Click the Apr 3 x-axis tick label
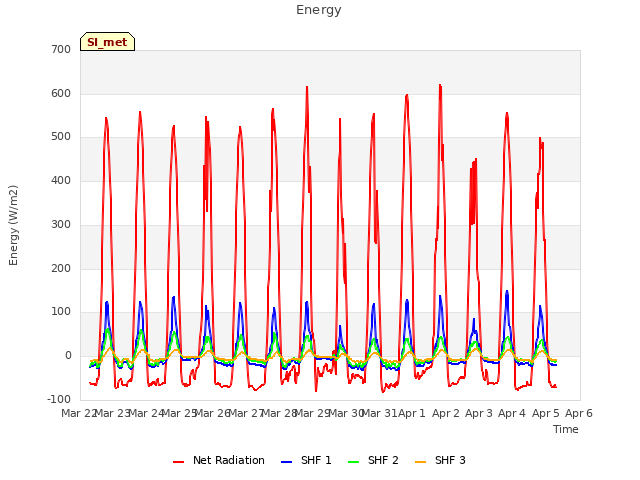Image resolution: width=640 pixels, height=480 pixels. 479,413
